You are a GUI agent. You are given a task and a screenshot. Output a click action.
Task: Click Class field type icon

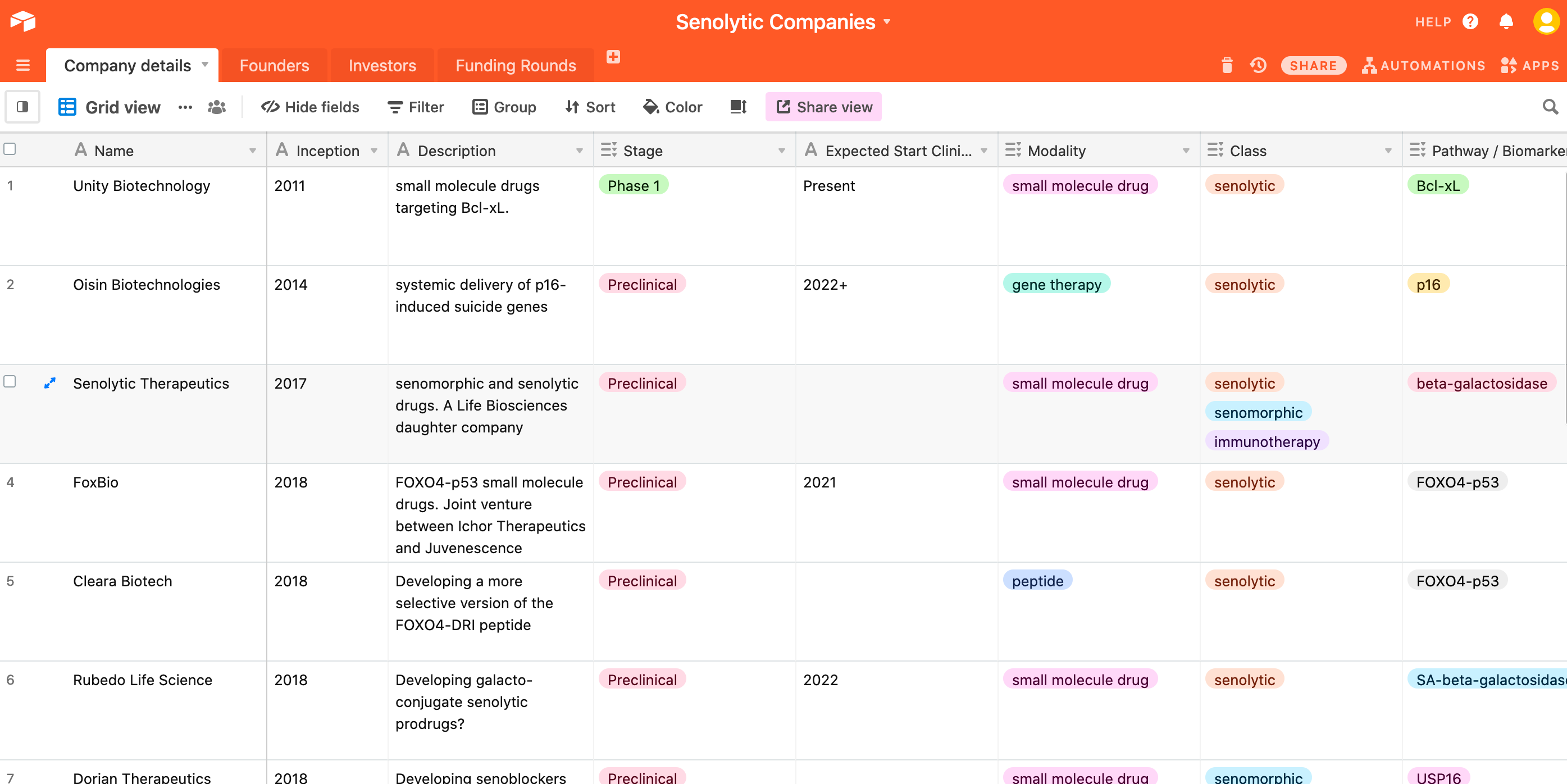pos(1215,151)
